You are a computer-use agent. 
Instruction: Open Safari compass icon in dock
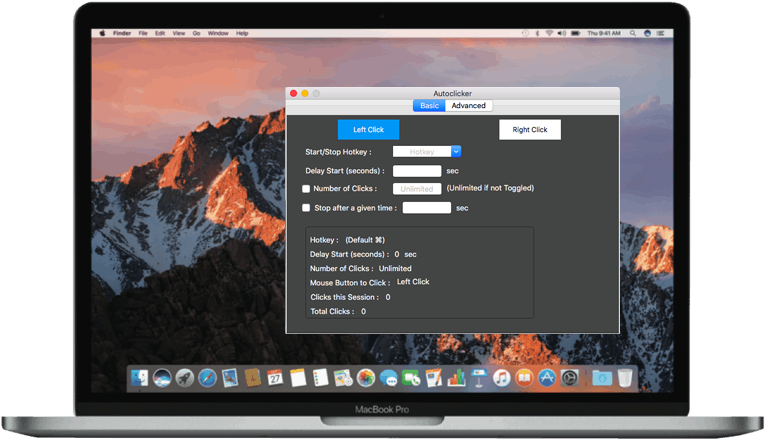click(207, 378)
